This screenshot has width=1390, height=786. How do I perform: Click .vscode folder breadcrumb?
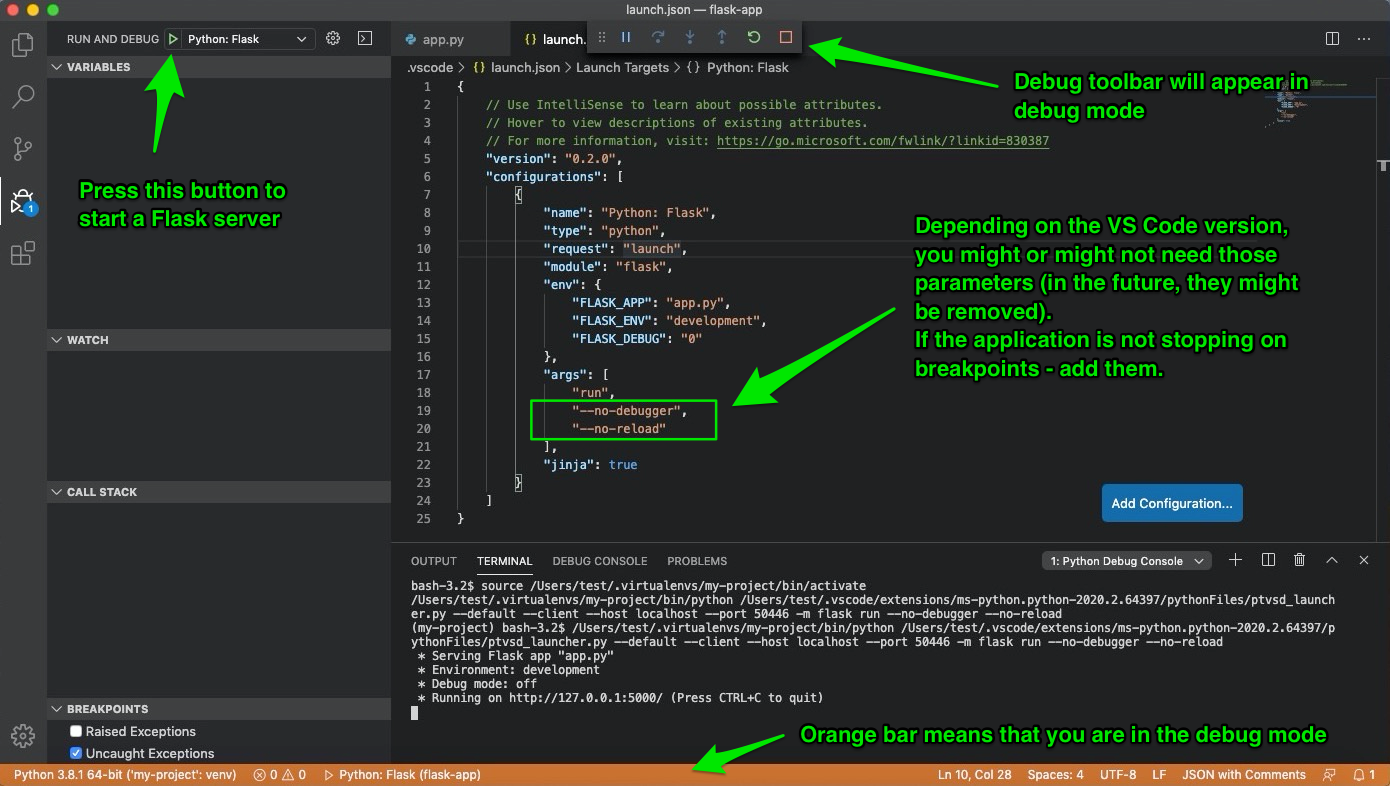coord(430,68)
